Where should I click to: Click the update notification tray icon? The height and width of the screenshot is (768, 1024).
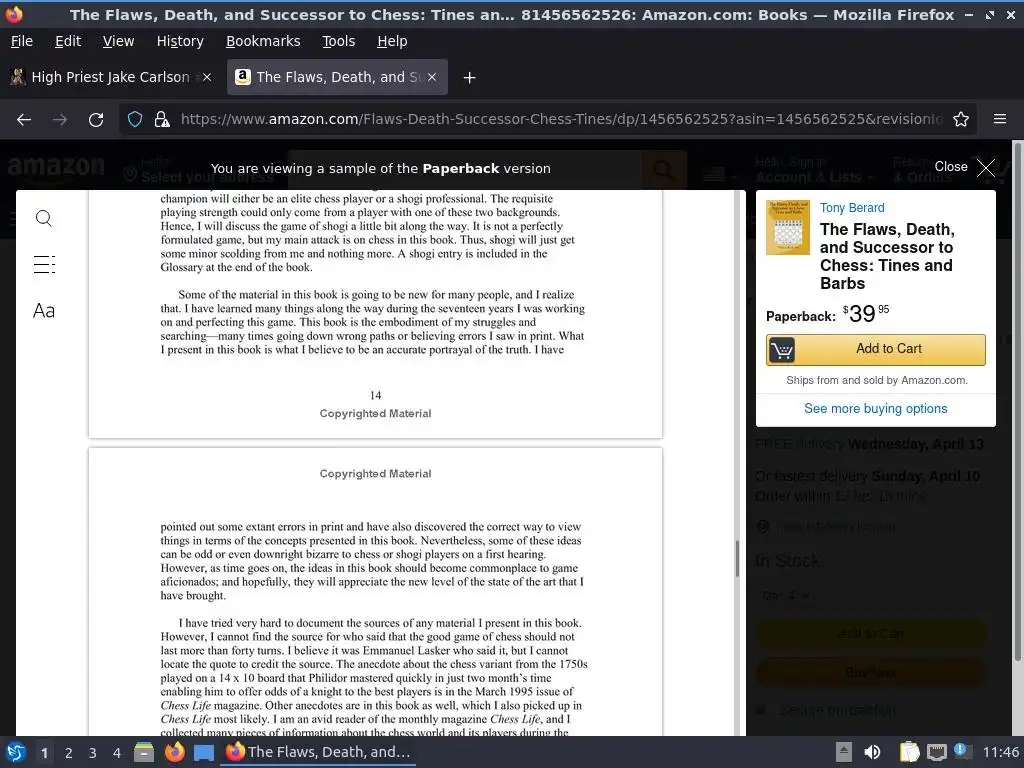point(961,751)
